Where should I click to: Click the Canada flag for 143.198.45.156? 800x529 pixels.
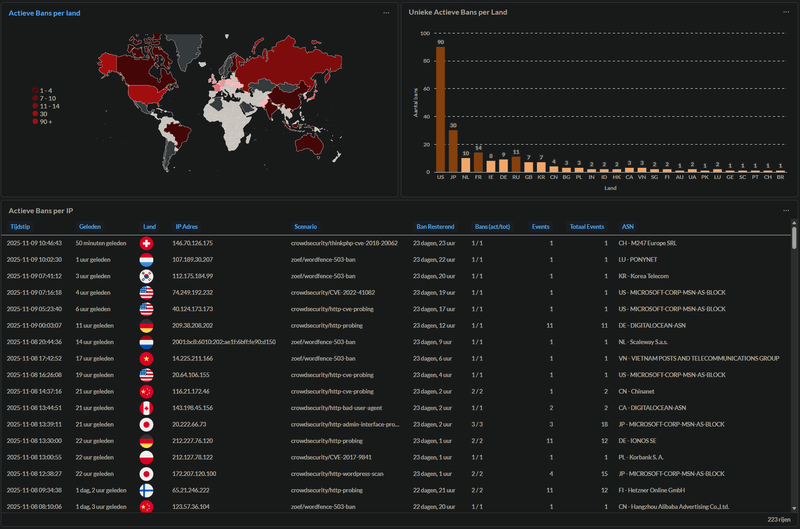(146, 408)
